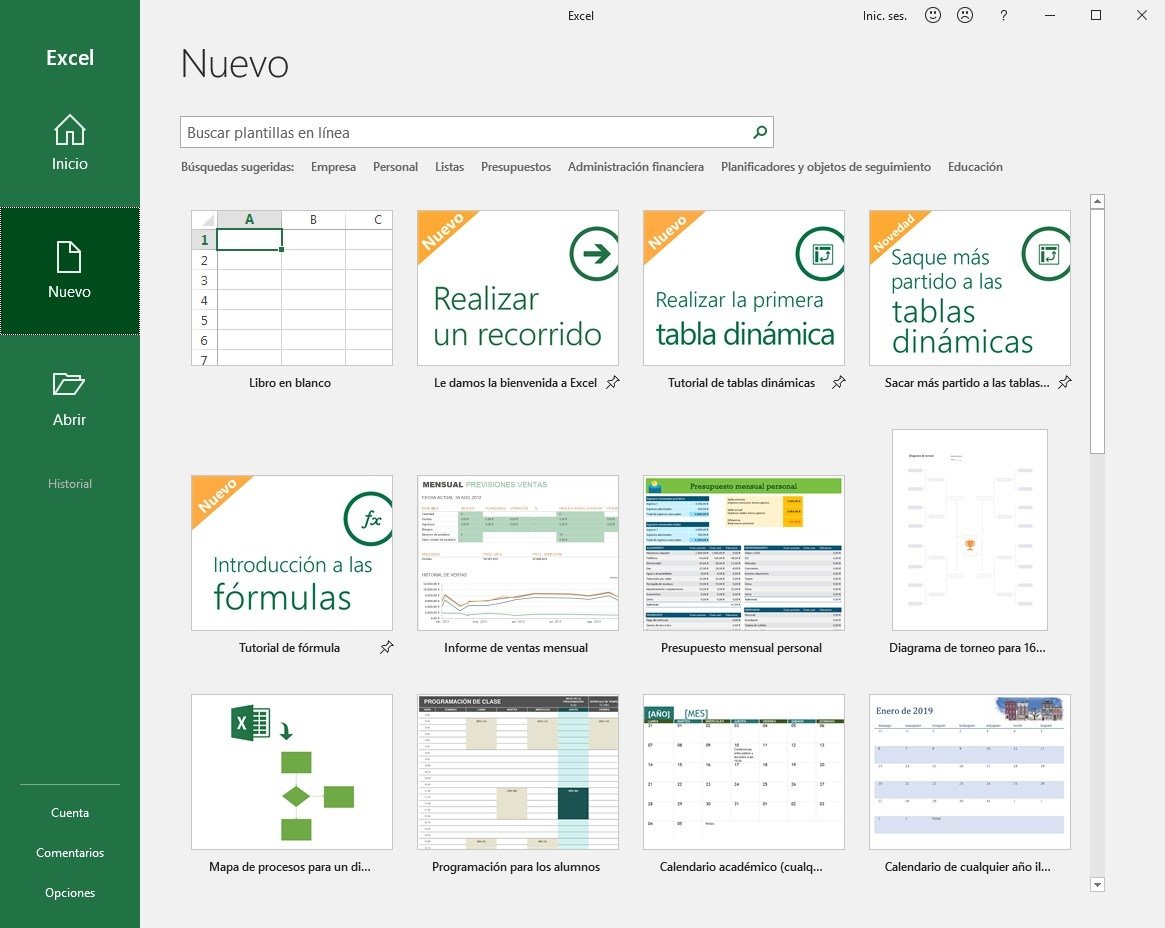This screenshot has height=928, width=1165.
Task: Search suggested category Administración financiera
Action: (x=636, y=167)
